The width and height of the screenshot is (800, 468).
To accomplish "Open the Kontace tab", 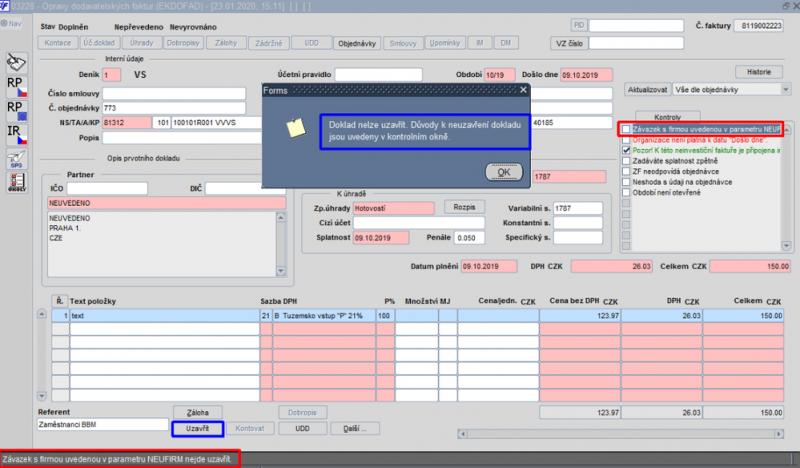I will click(58, 43).
